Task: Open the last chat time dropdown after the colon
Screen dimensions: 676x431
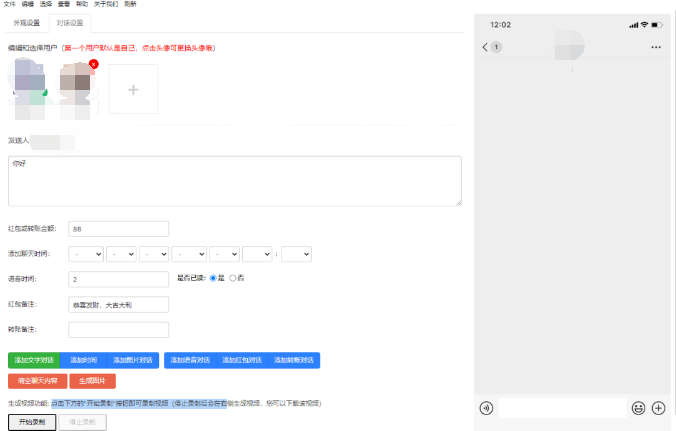Action: click(296, 254)
